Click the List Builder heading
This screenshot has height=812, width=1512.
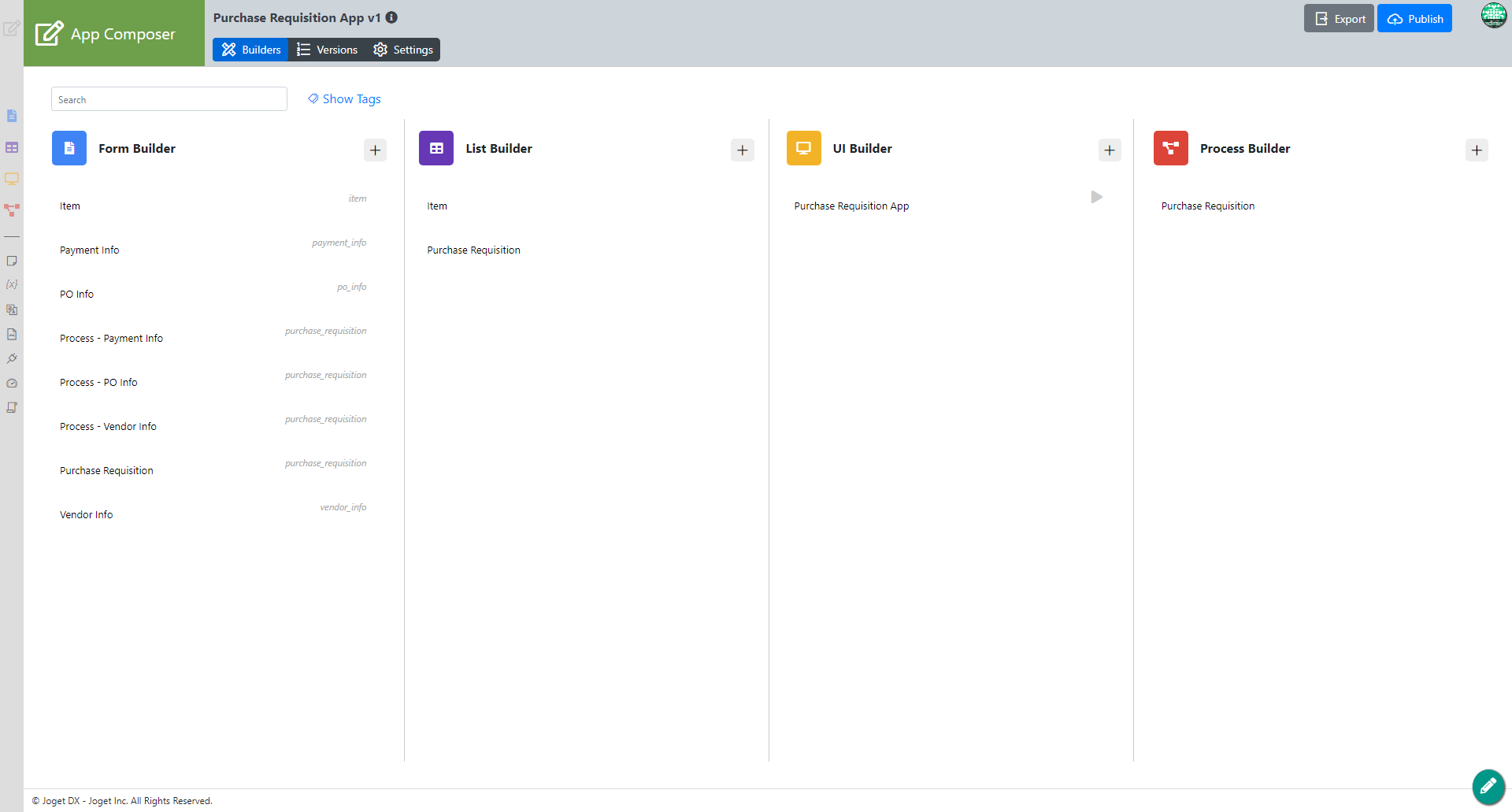(498, 148)
